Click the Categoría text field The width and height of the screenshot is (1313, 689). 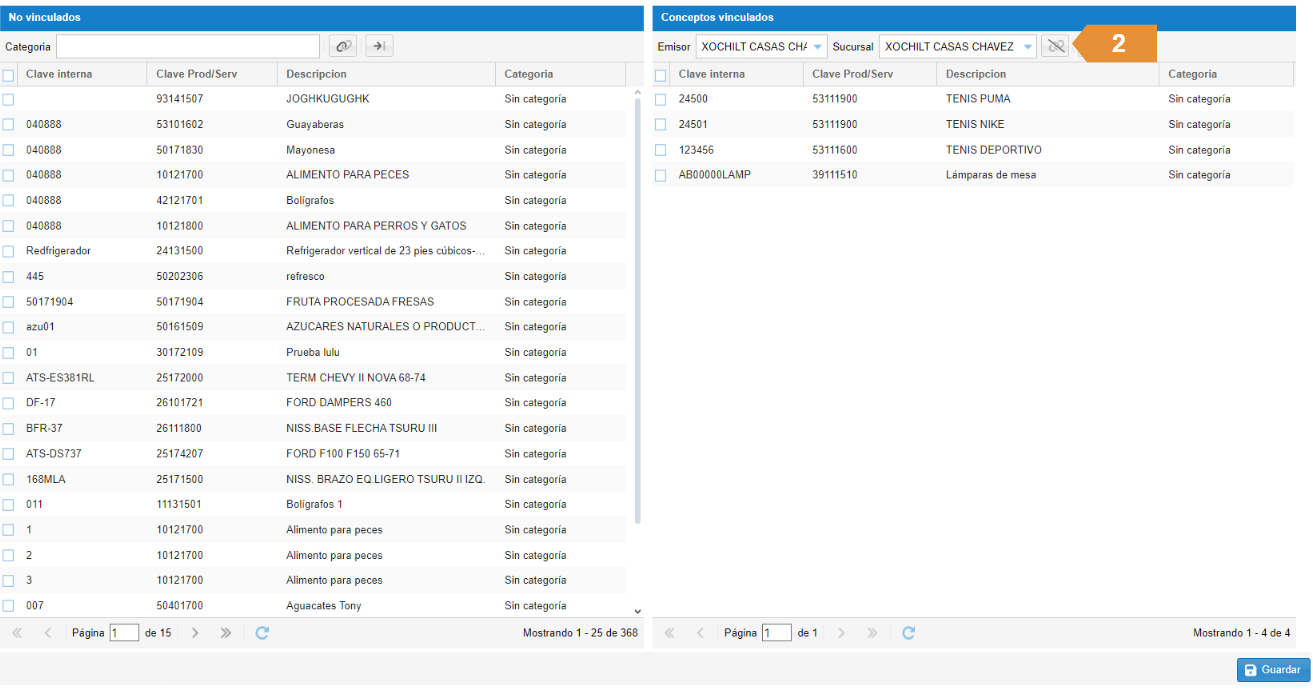[188, 46]
